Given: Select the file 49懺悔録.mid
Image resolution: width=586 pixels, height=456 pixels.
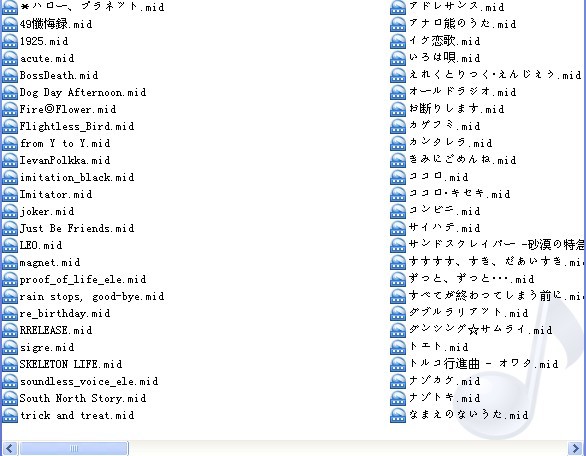Looking at the screenshot, I should click(56, 24).
